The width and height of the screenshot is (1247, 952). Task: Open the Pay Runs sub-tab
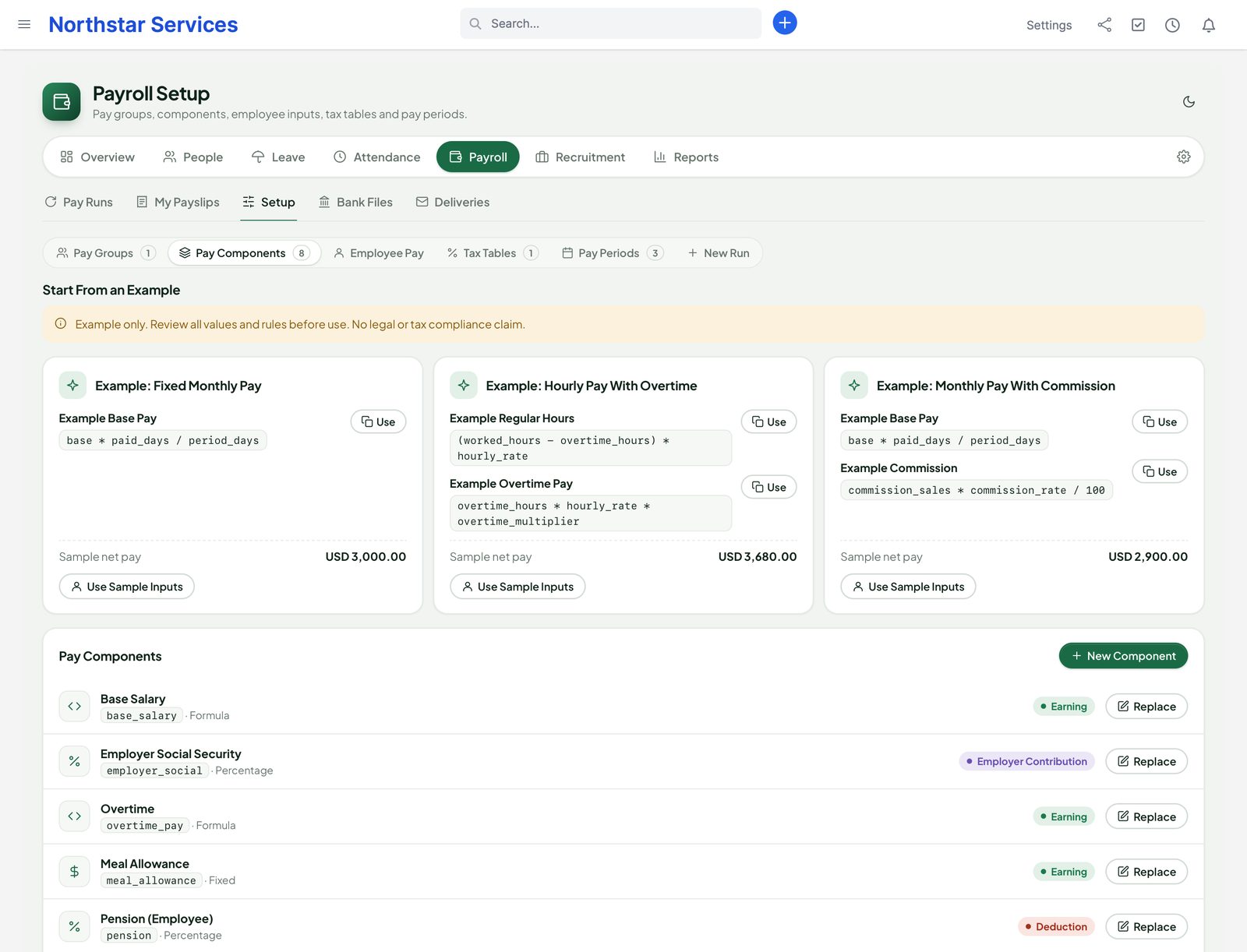pyautogui.click(x=79, y=202)
